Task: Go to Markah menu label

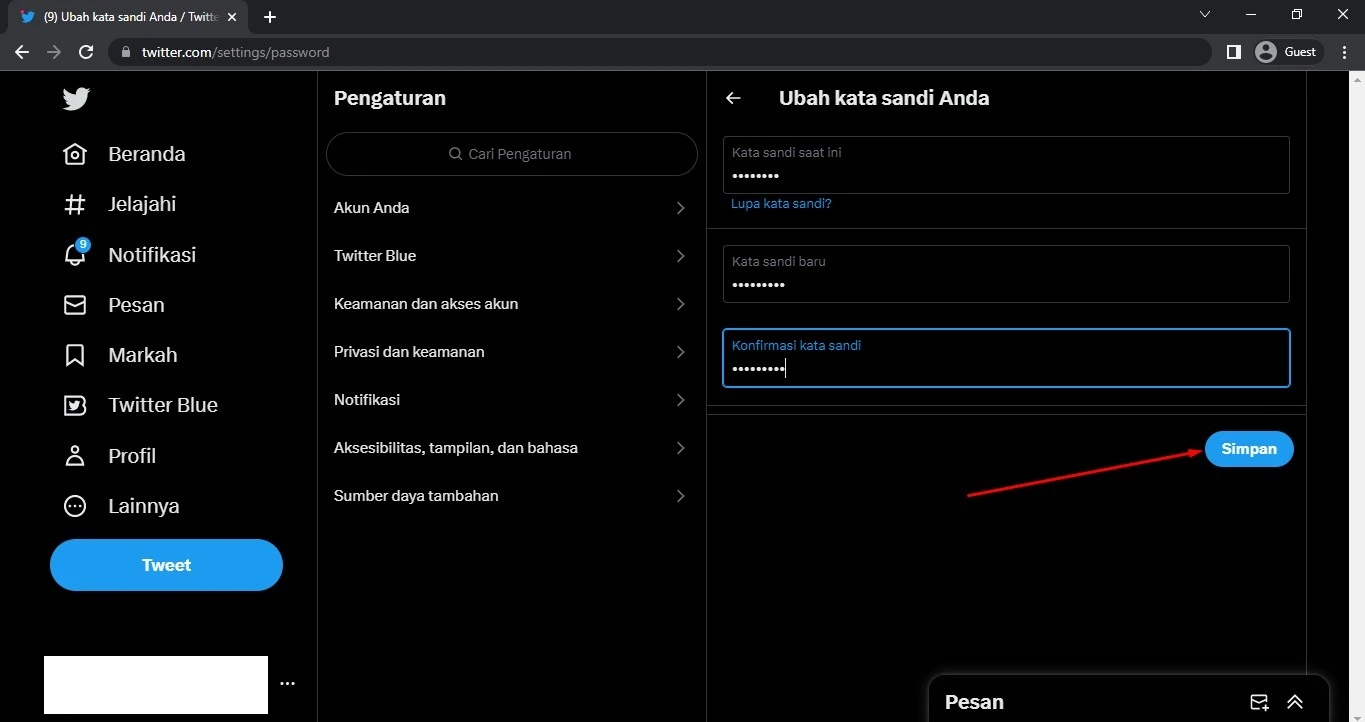Action: pos(143,355)
